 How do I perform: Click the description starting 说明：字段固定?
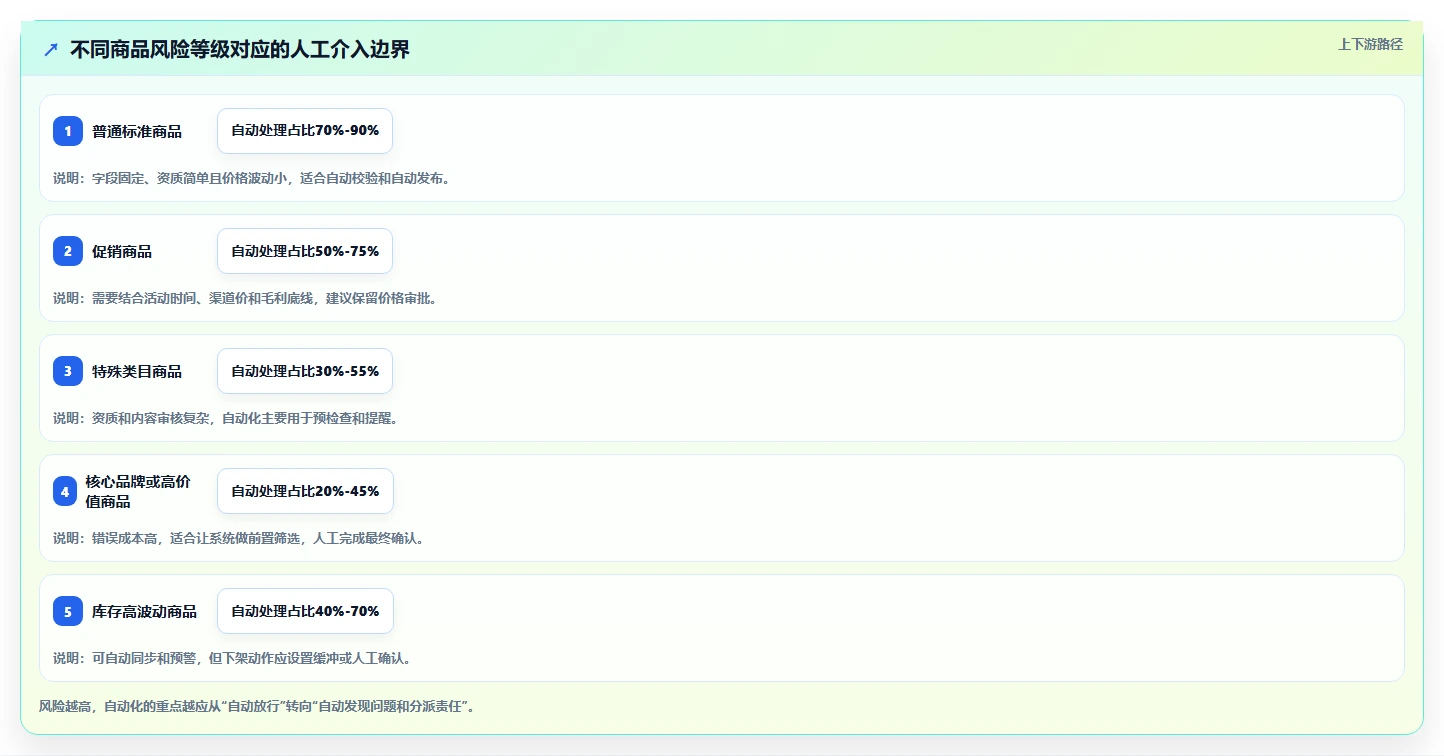coord(252,178)
